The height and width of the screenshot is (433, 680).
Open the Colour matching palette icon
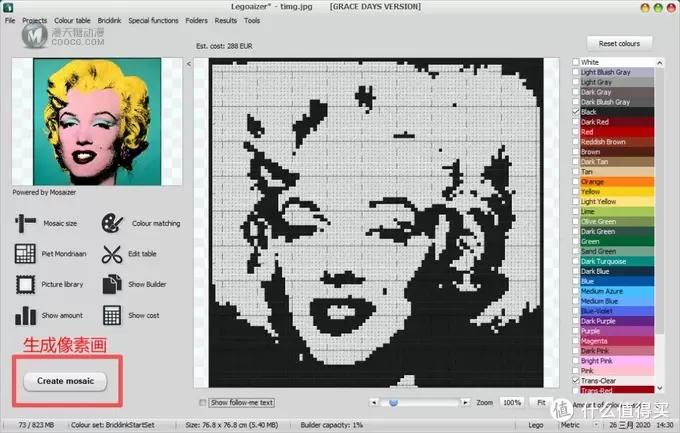click(112, 223)
